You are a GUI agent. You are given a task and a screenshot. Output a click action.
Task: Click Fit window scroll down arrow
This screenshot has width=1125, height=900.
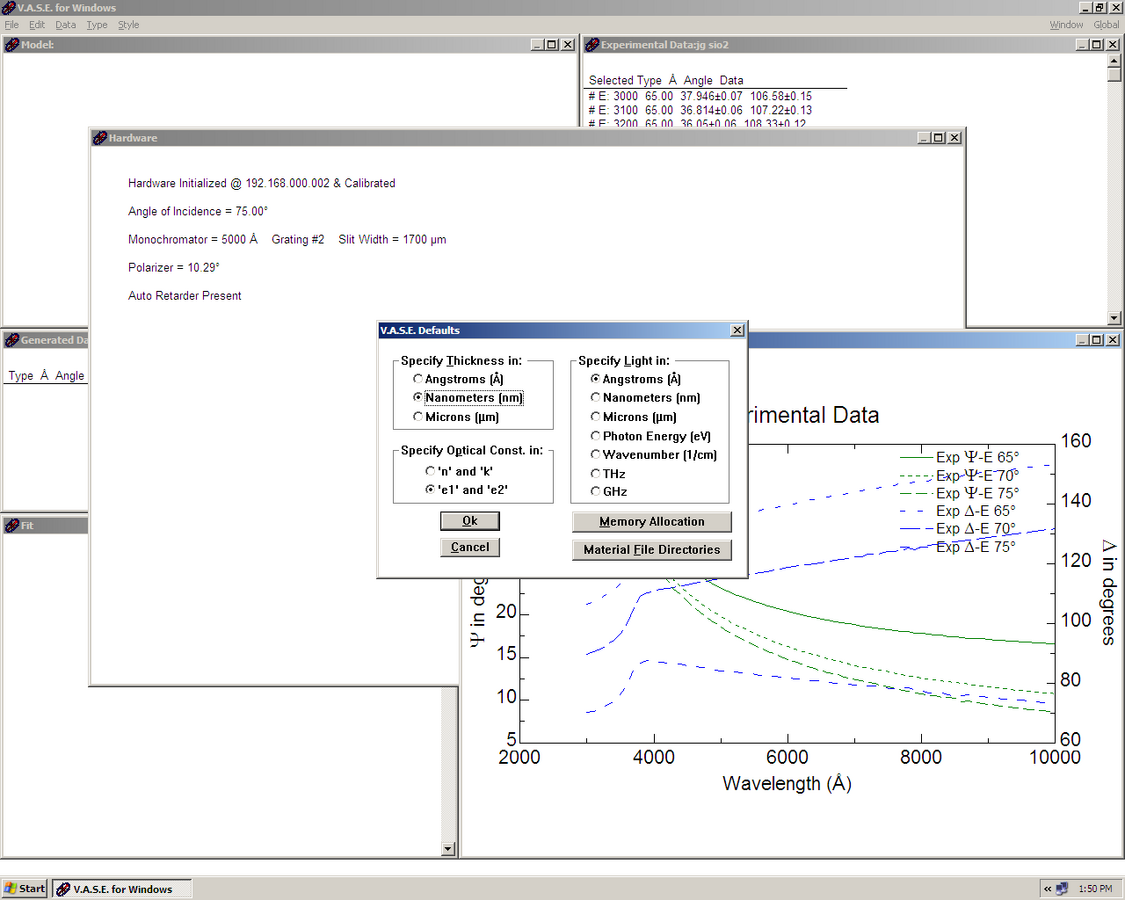pyautogui.click(x=448, y=849)
